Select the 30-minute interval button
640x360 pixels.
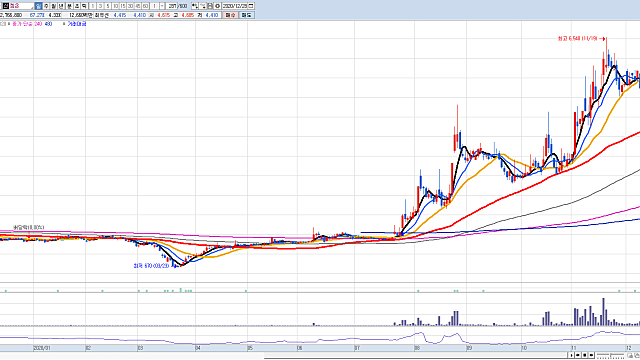pos(131,6)
